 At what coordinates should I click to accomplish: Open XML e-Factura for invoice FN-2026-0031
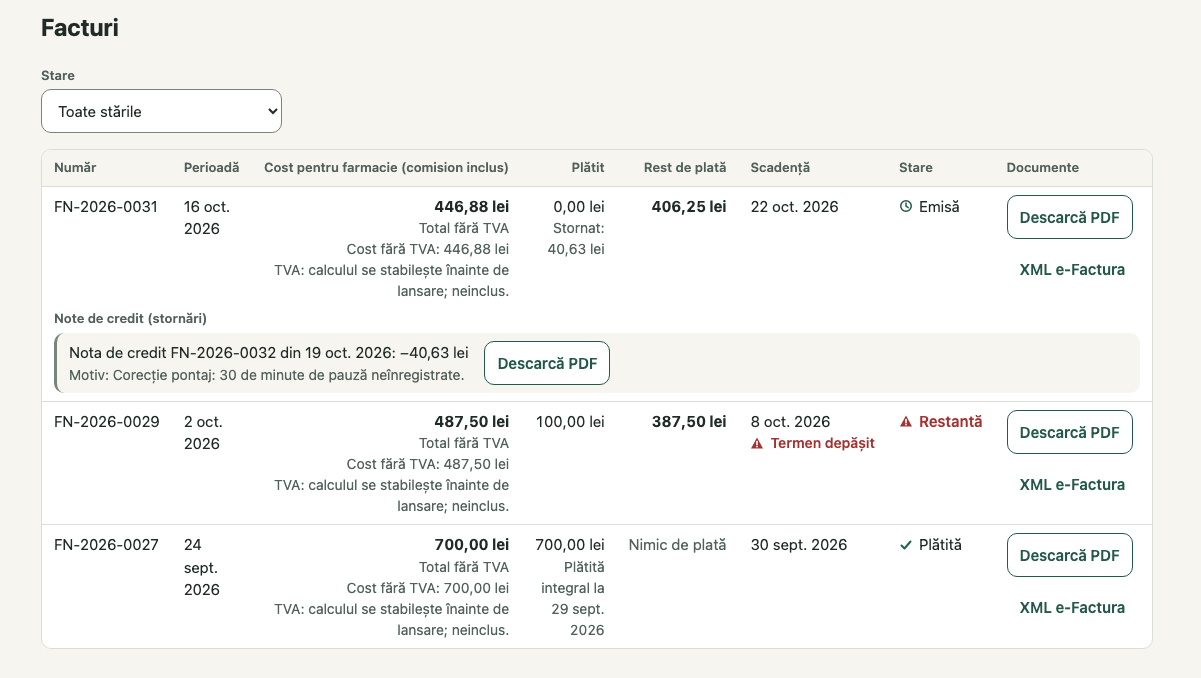1072,270
